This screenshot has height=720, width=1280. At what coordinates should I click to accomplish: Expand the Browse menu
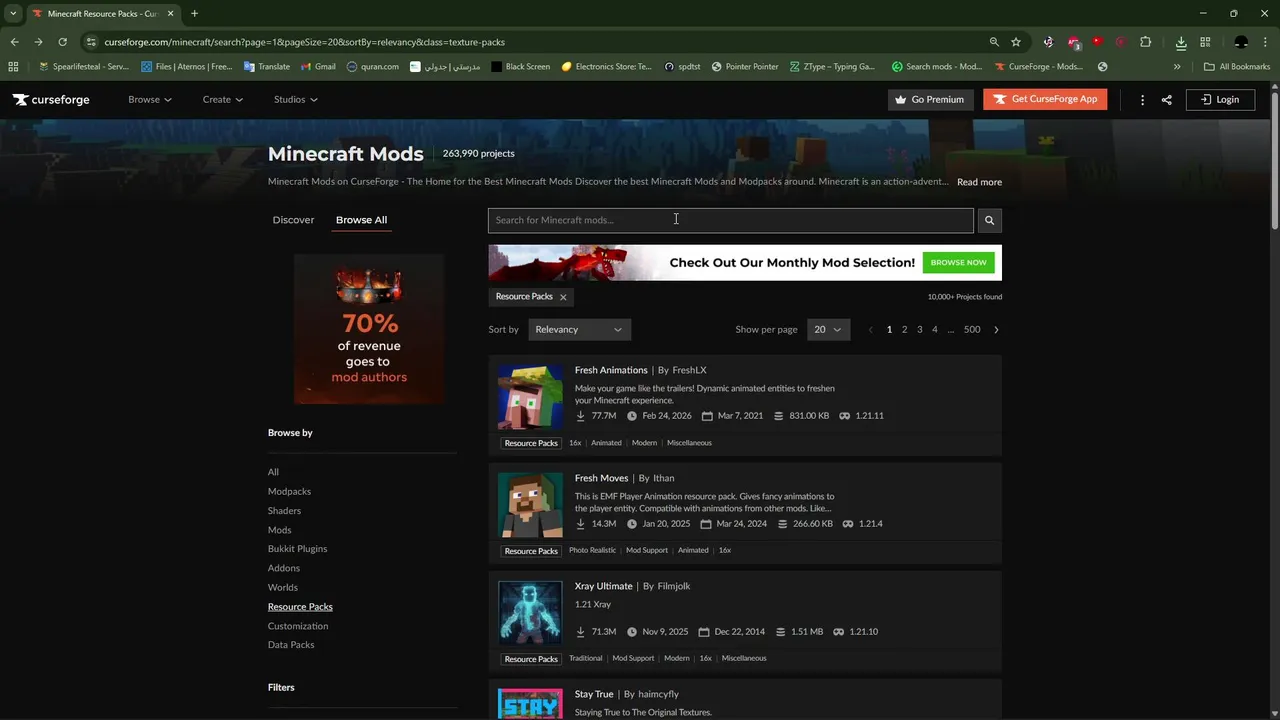pyautogui.click(x=150, y=100)
